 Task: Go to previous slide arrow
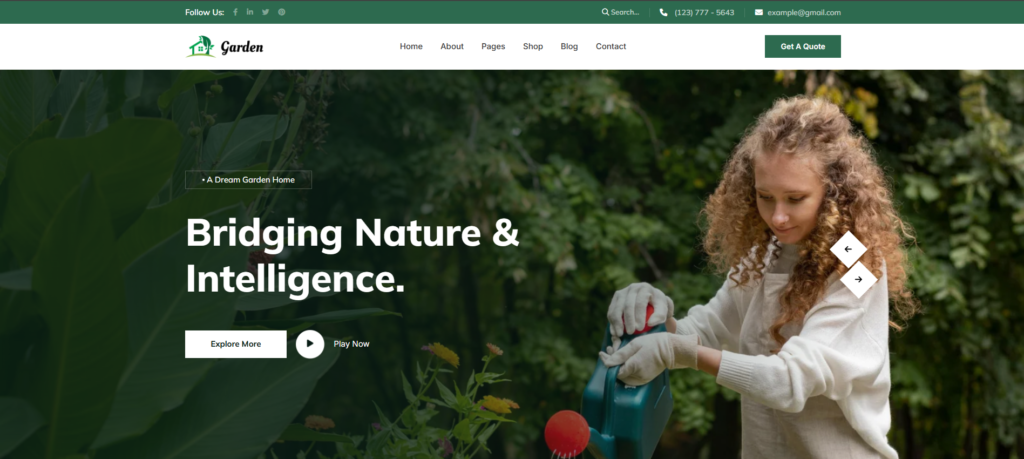[848, 249]
